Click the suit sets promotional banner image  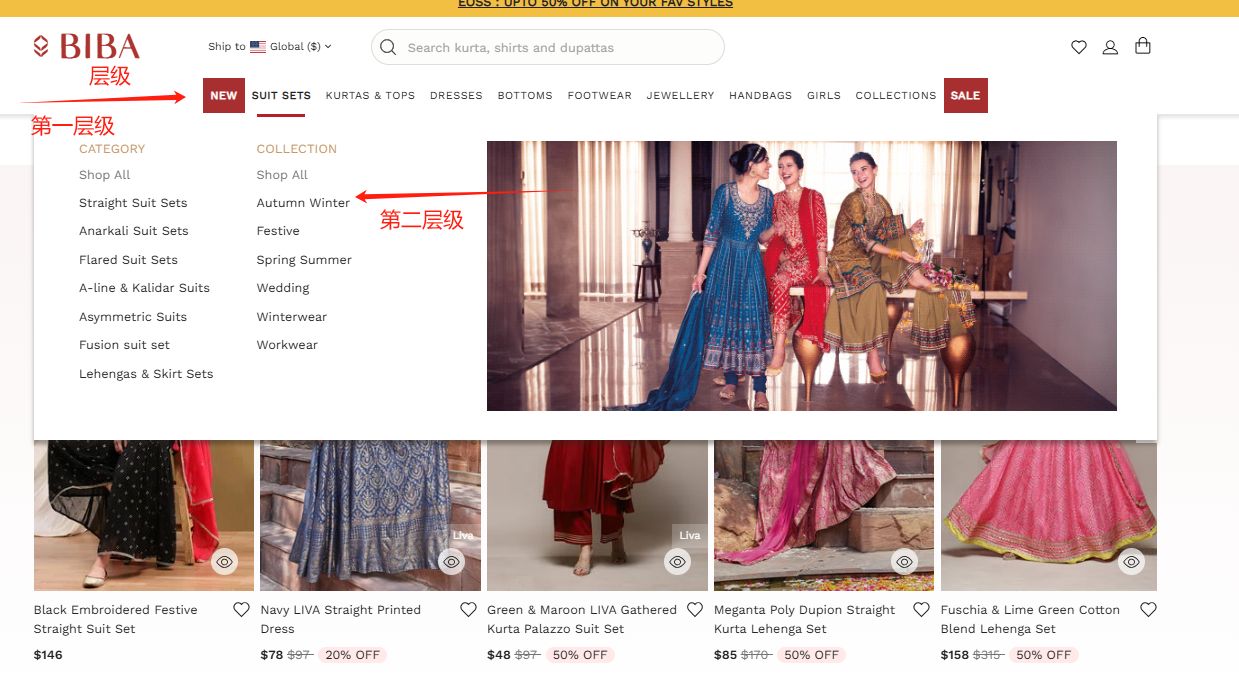[x=802, y=276]
